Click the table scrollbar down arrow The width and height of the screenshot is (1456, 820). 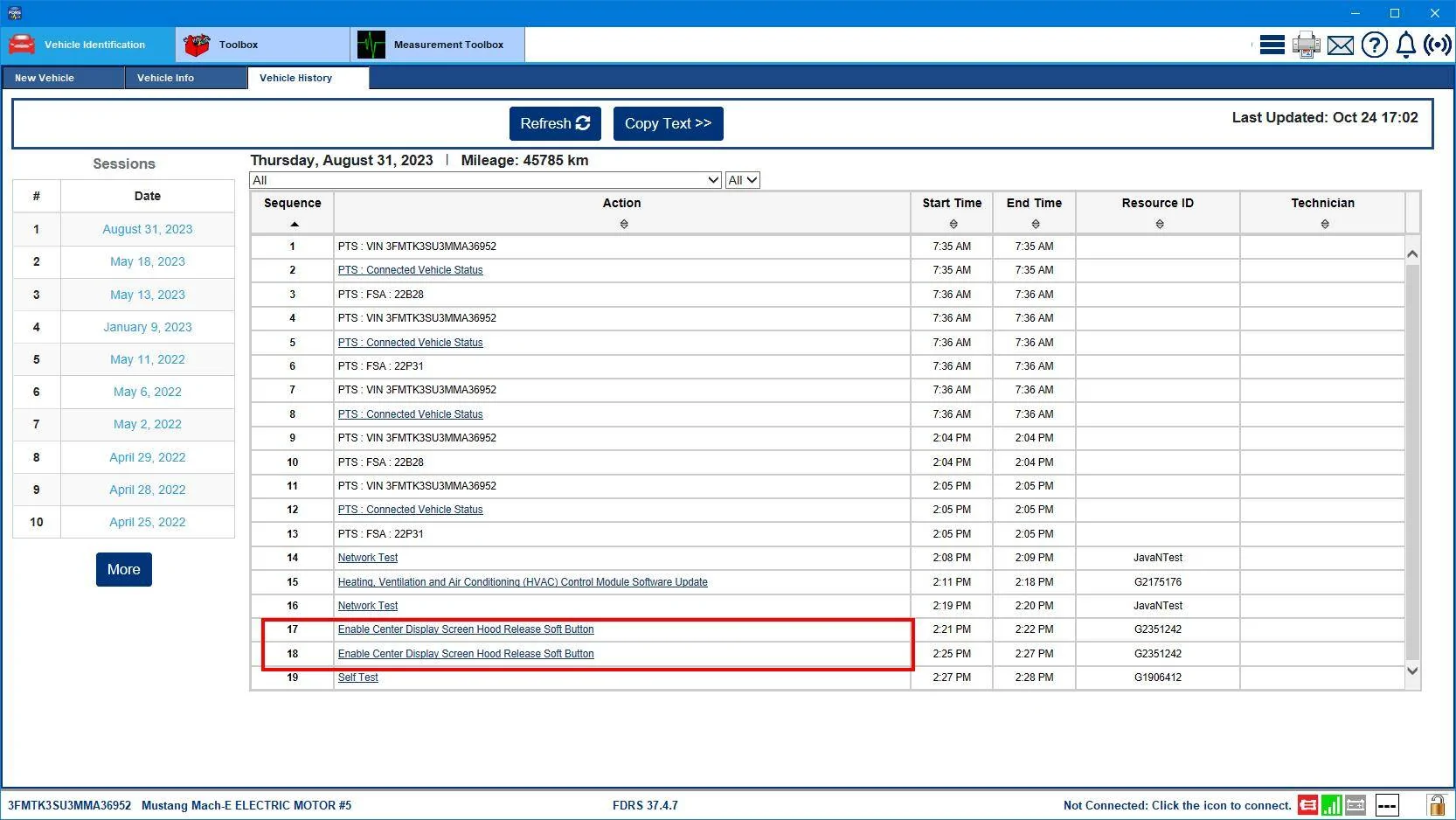pos(1412,671)
